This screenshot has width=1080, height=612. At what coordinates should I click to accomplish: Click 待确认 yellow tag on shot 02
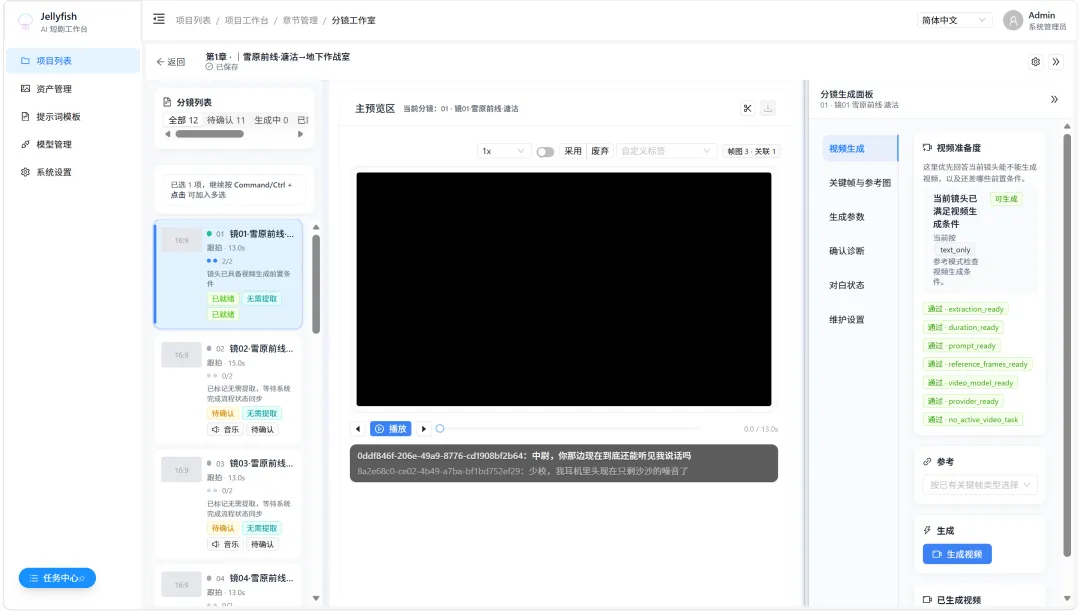pyautogui.click(x=222, y=414)
